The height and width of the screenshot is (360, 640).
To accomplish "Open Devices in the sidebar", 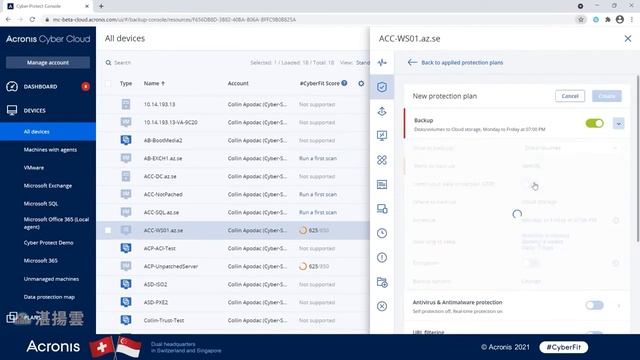I will (35, 111).
